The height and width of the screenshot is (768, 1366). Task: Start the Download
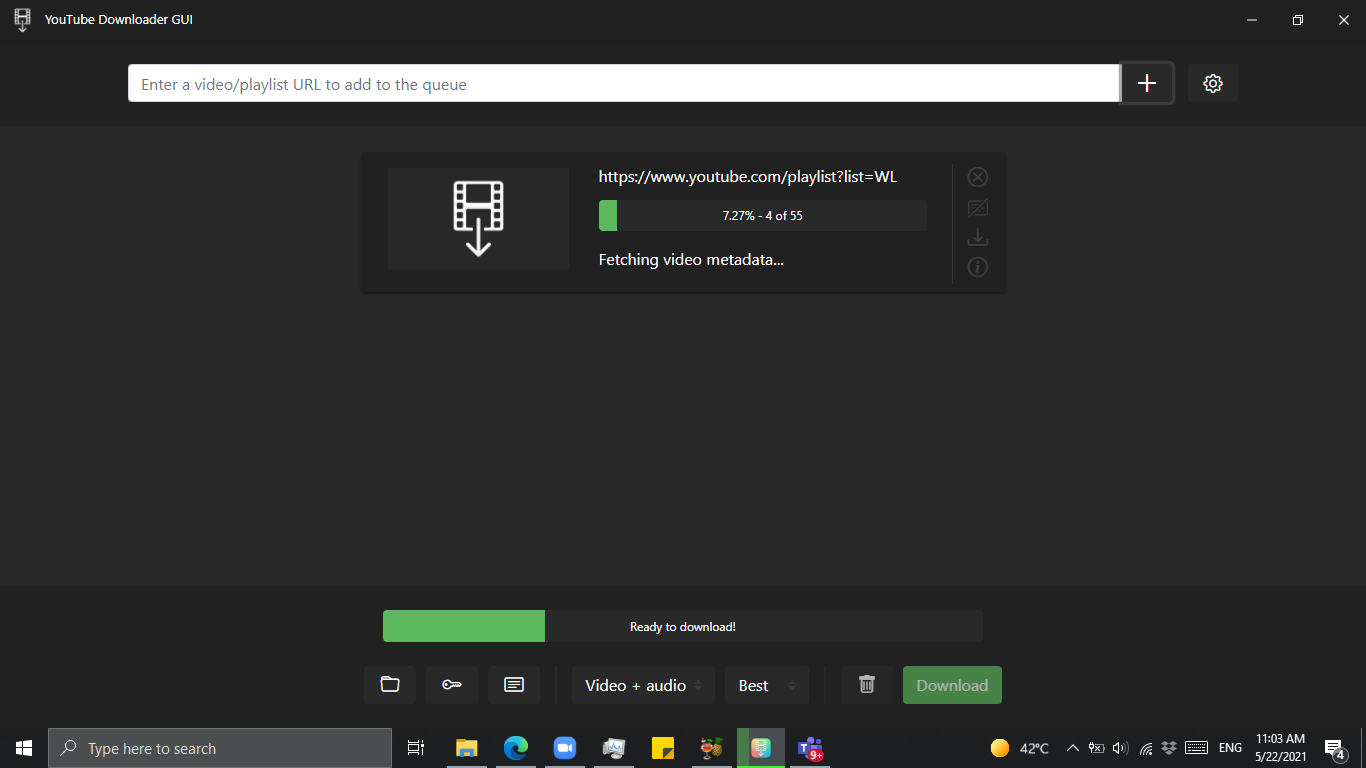951,685
